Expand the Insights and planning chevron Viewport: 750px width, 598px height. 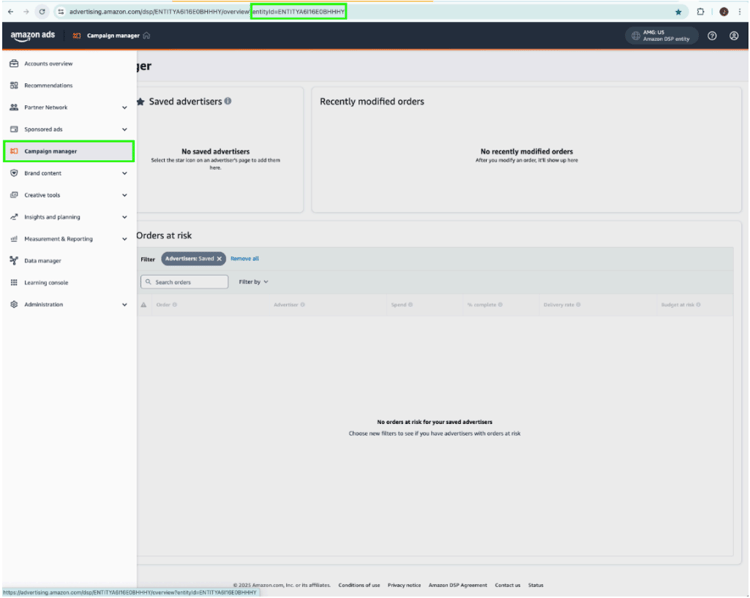(124, 217)
